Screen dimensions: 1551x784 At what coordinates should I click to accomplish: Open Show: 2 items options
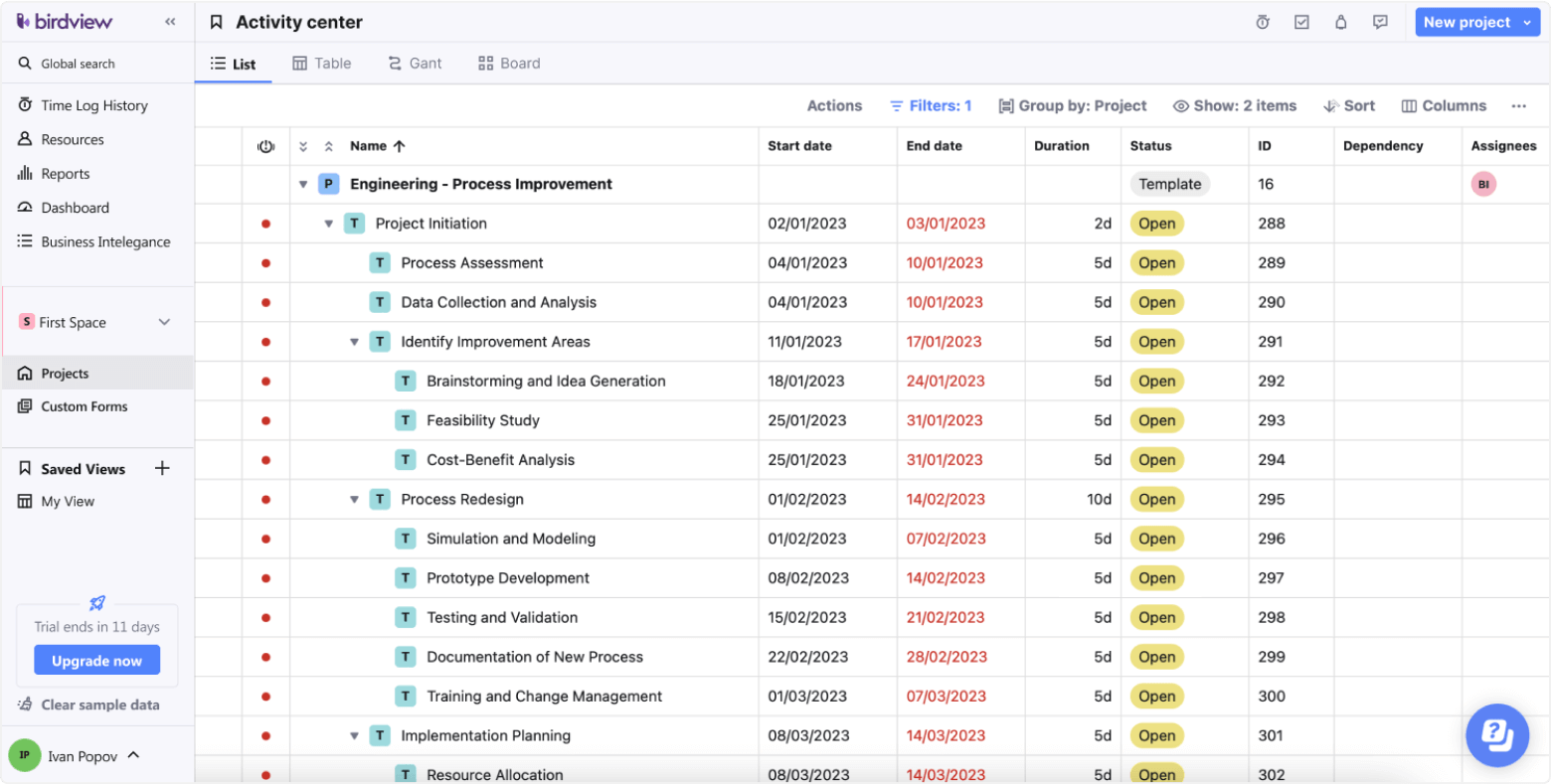coord(1235,105)
